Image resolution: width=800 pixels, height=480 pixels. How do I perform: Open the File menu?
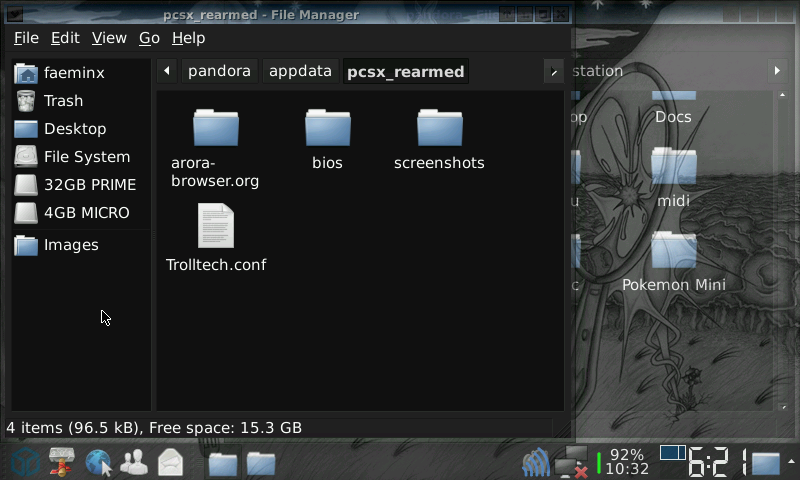[26, 38]
